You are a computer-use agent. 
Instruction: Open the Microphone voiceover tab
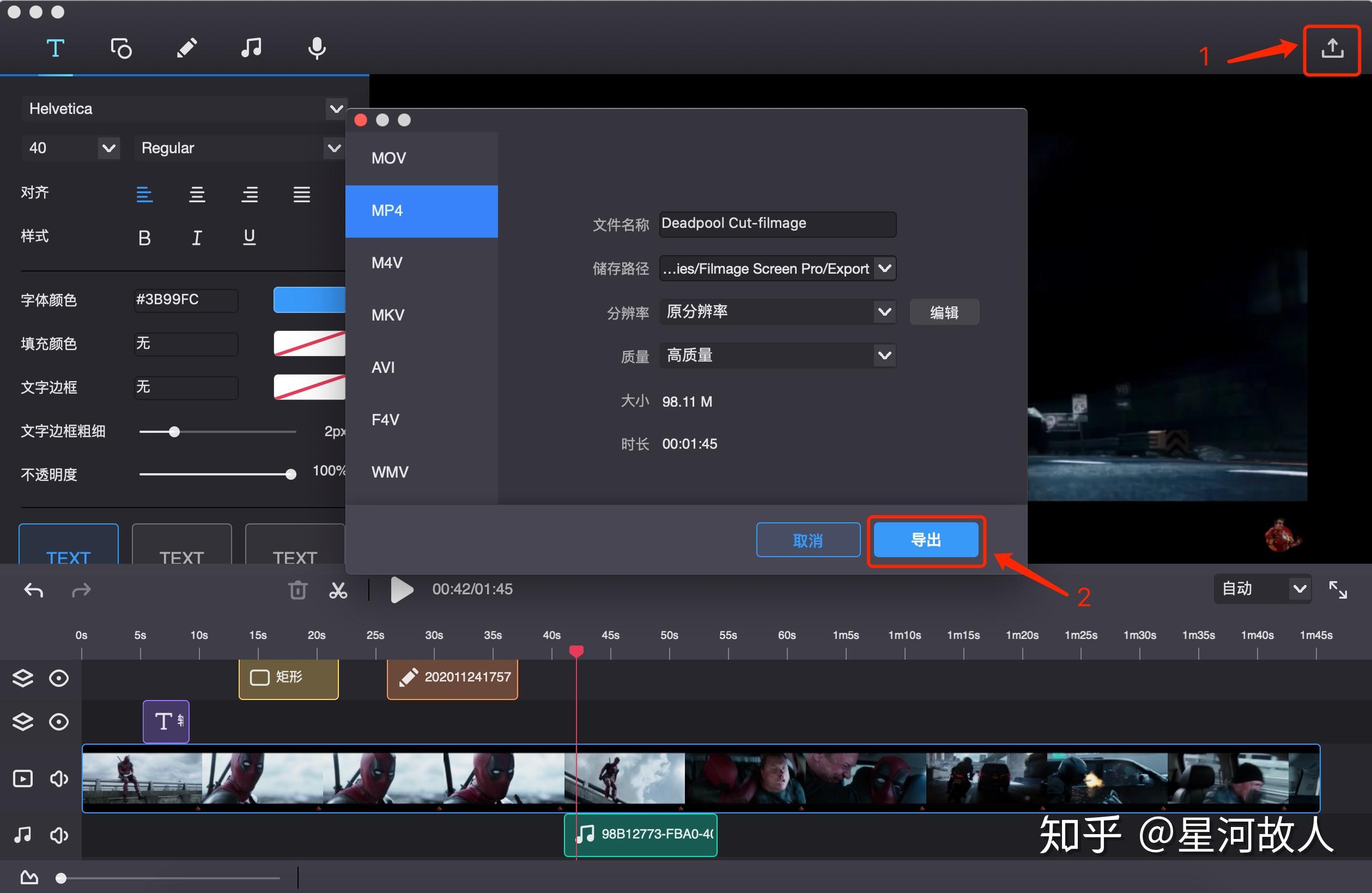(317, 49)
